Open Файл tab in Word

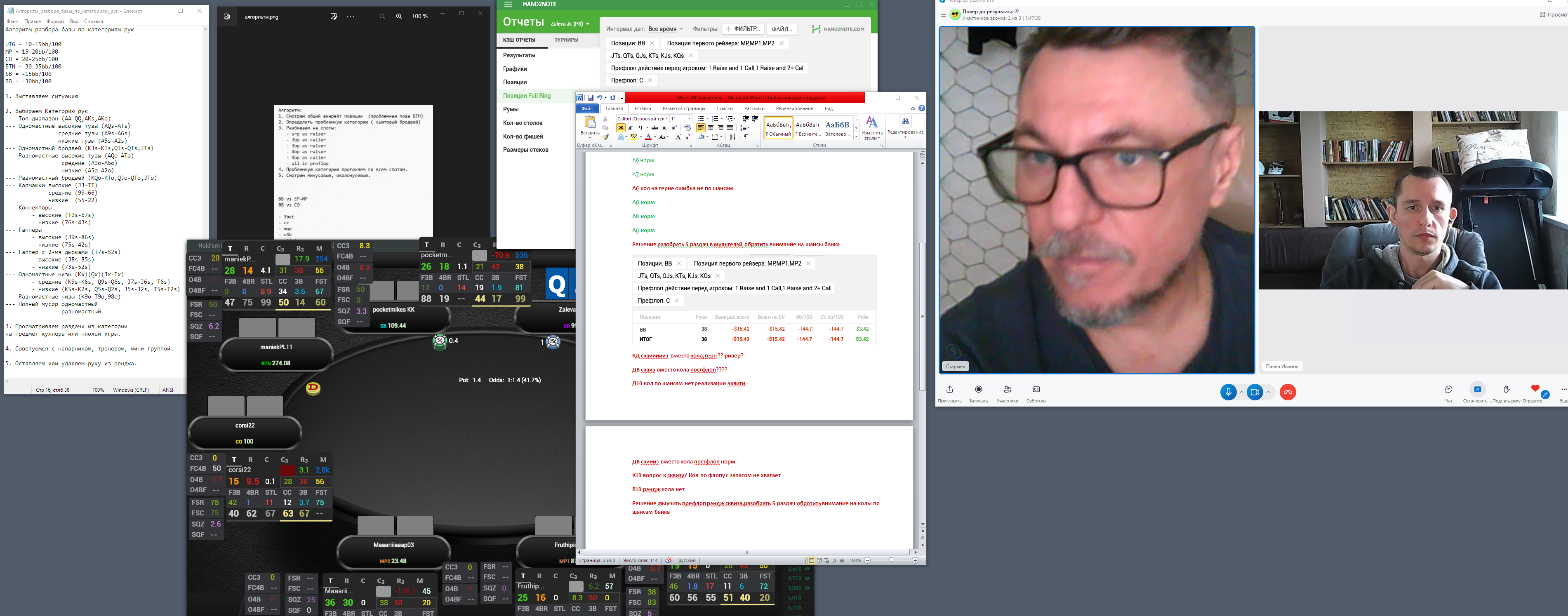(587, 109)
